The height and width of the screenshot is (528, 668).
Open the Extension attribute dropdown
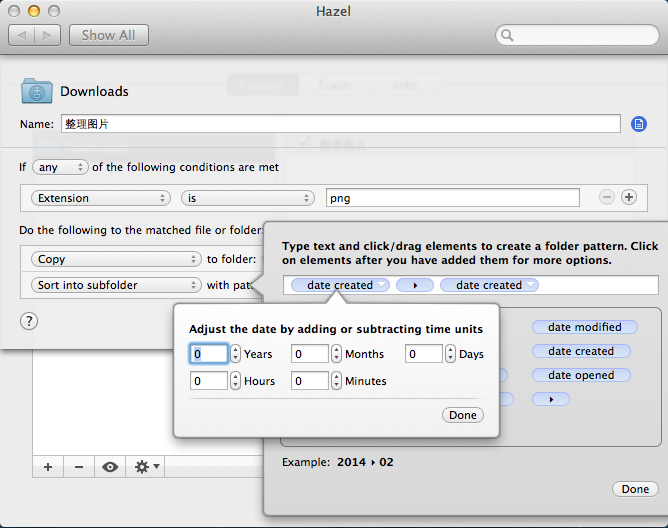click(x=101, y=198)
